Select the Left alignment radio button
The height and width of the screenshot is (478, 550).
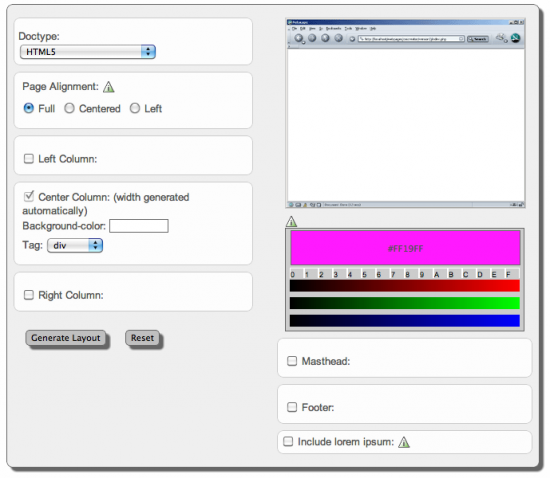pos(135,108)
